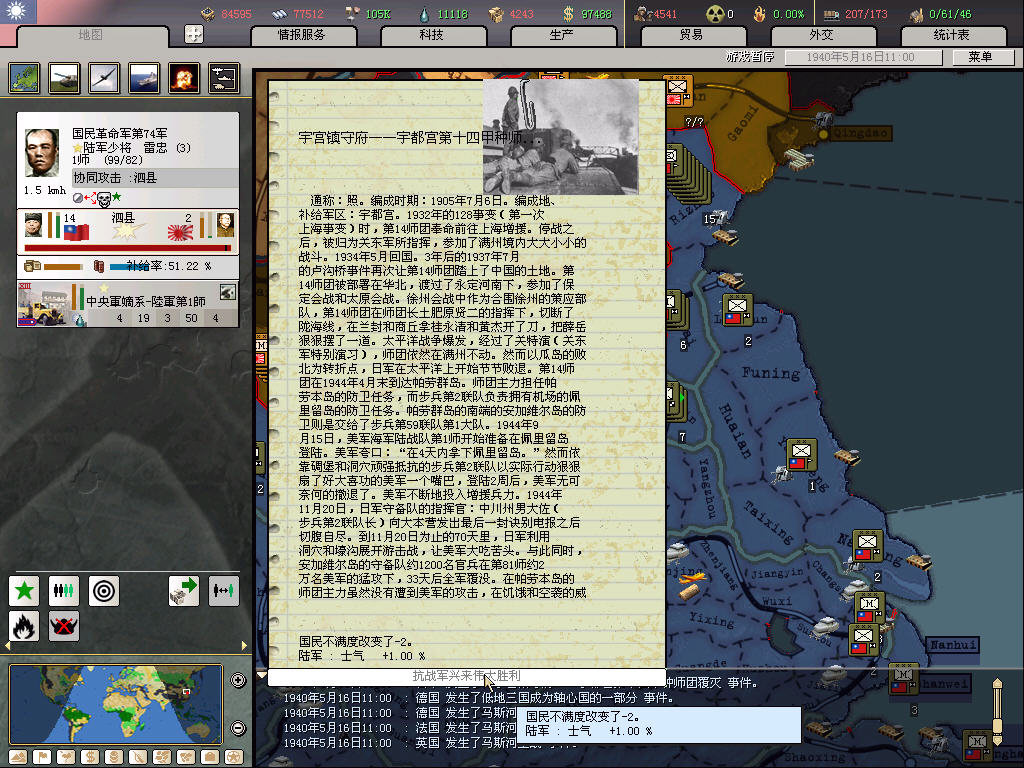Open the 科技 (Technology) tab
Screen dimensions: 1024x768
coord(431,35)
